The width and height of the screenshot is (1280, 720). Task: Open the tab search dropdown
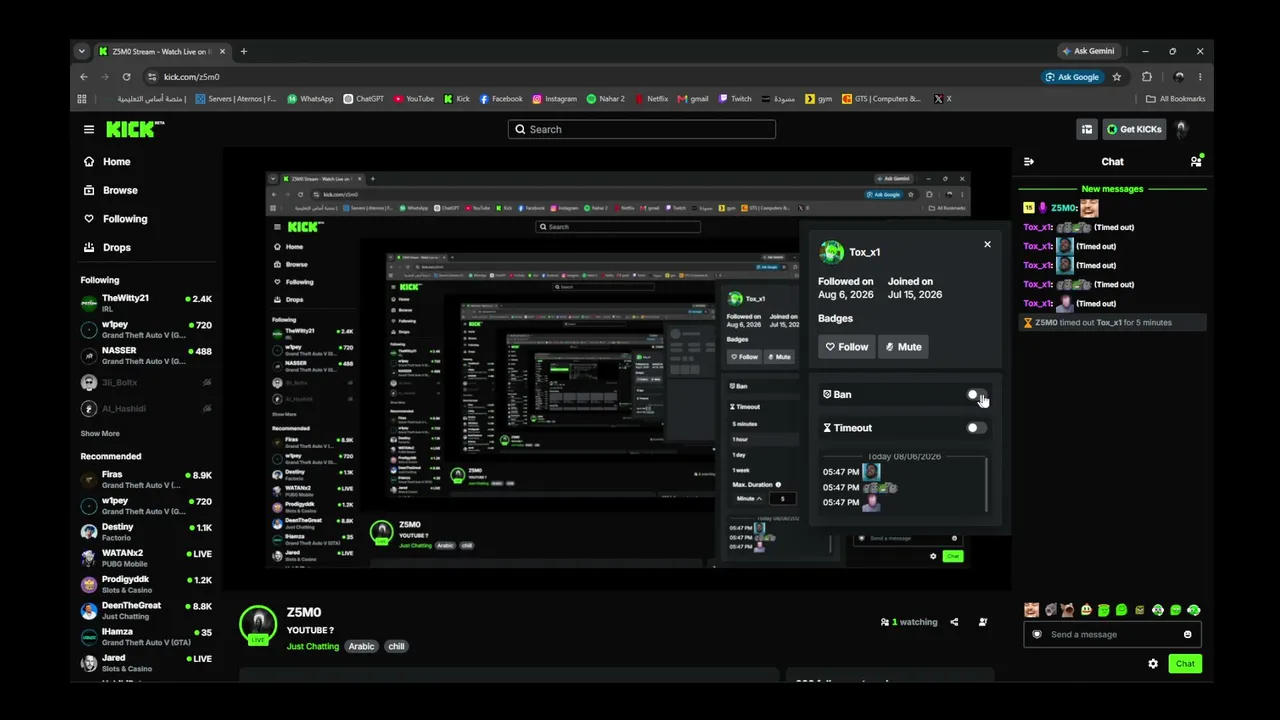[x=84, y=51]
